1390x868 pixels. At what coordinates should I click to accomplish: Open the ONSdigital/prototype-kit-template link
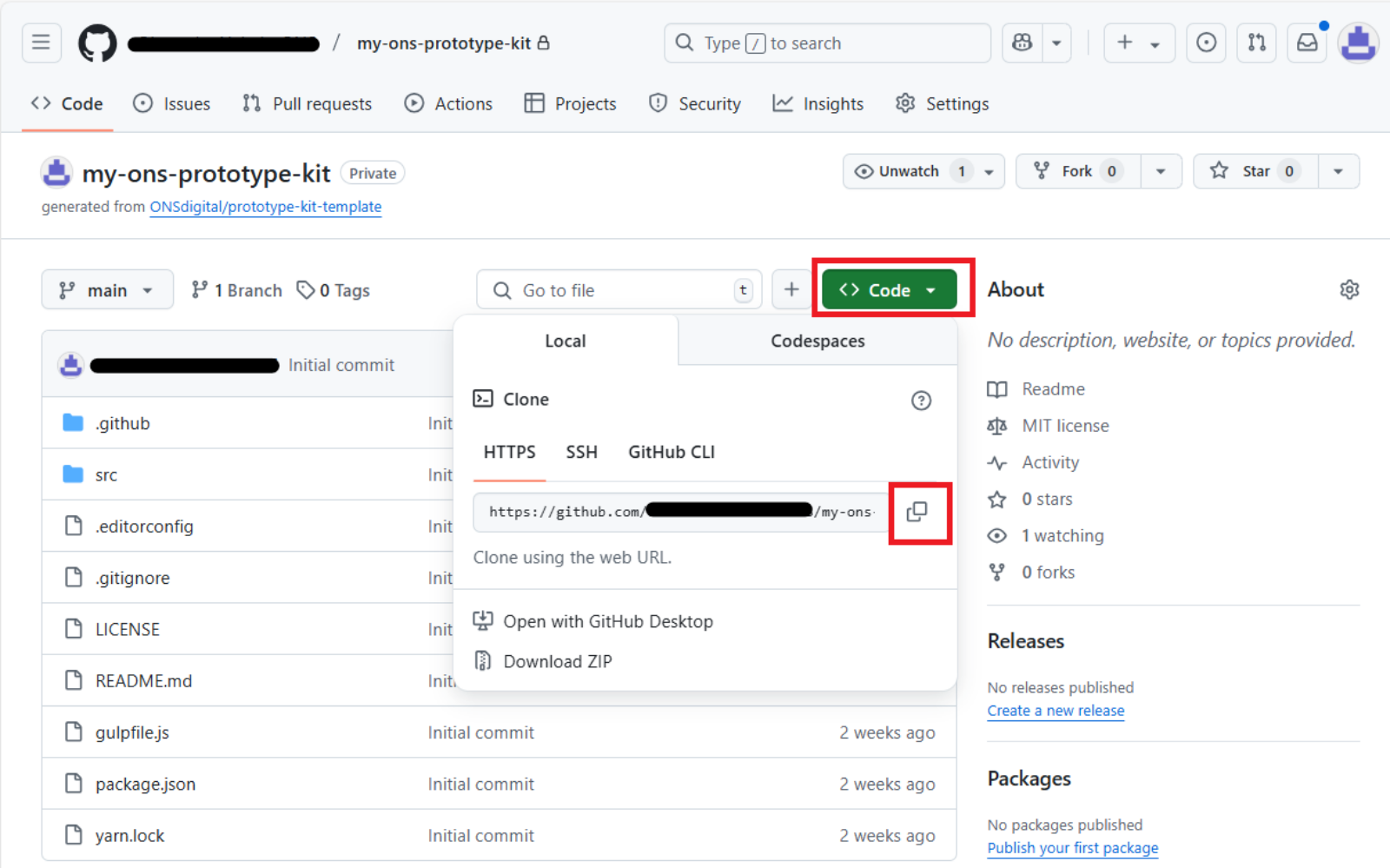[266, 207]
